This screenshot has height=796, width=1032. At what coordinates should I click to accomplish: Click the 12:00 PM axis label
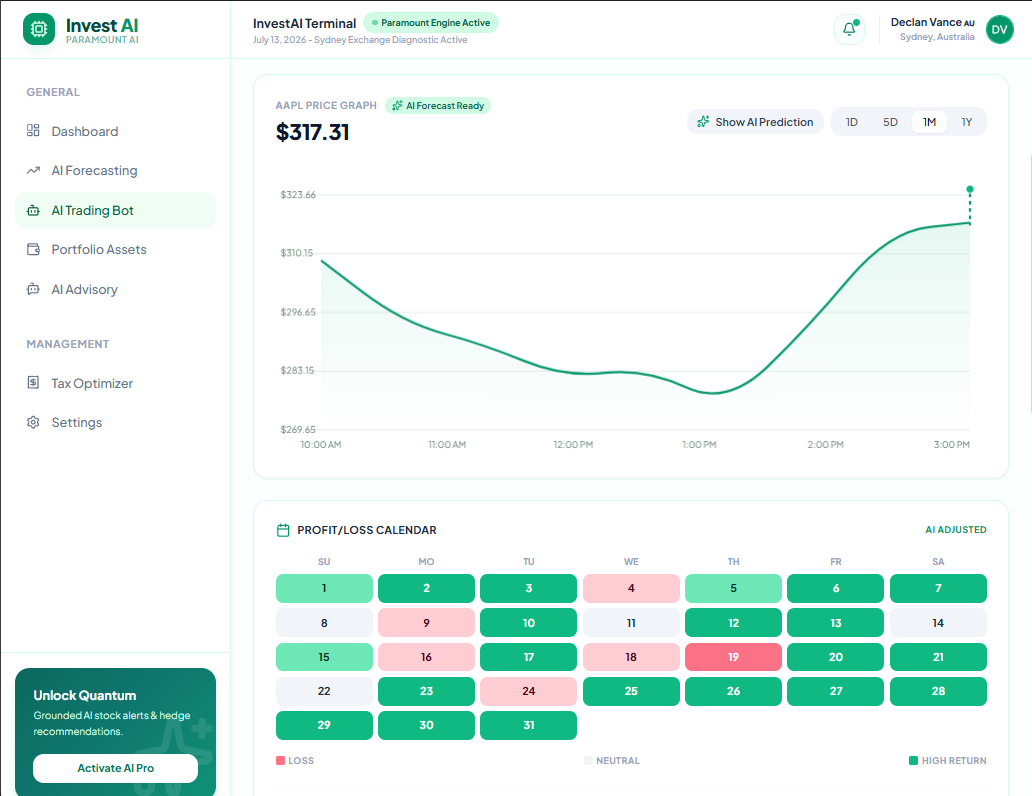573,445
